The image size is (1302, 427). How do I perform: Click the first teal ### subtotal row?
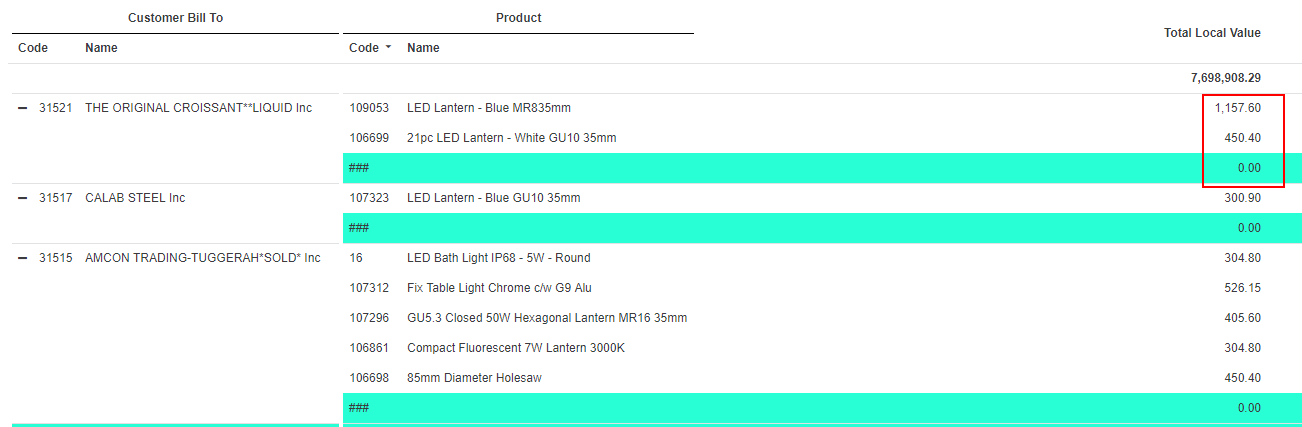tap(822, 168)
